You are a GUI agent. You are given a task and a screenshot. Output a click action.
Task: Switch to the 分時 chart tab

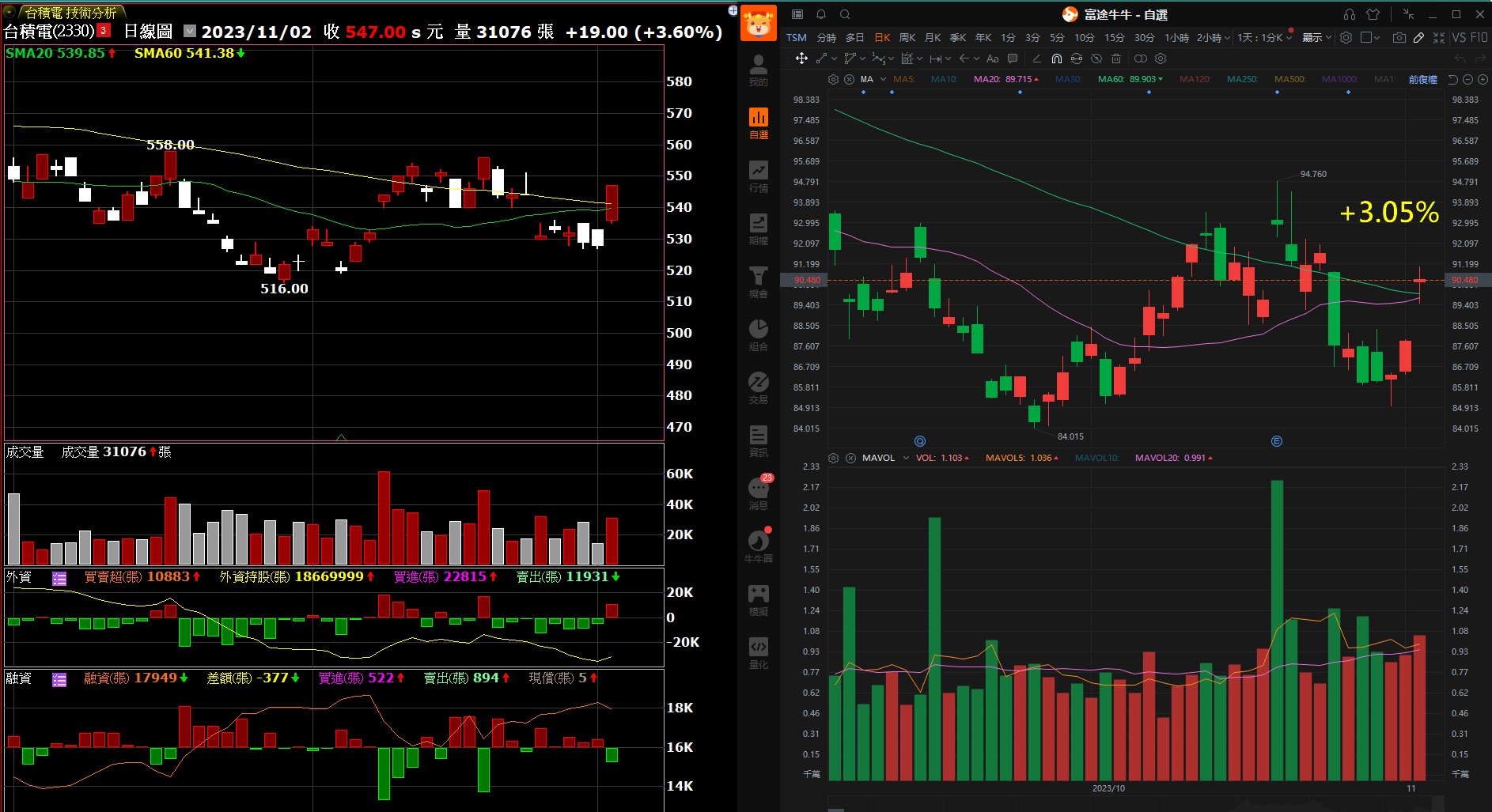[x=826, y=38]
